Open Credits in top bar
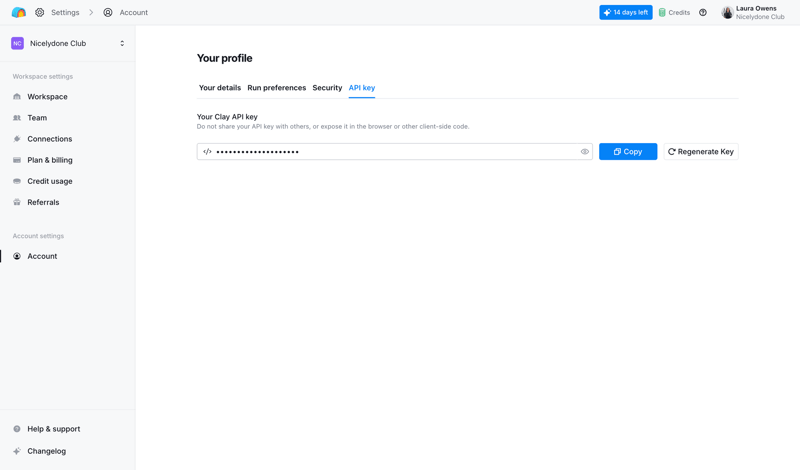The image size is (800, 470). (679, 12)
